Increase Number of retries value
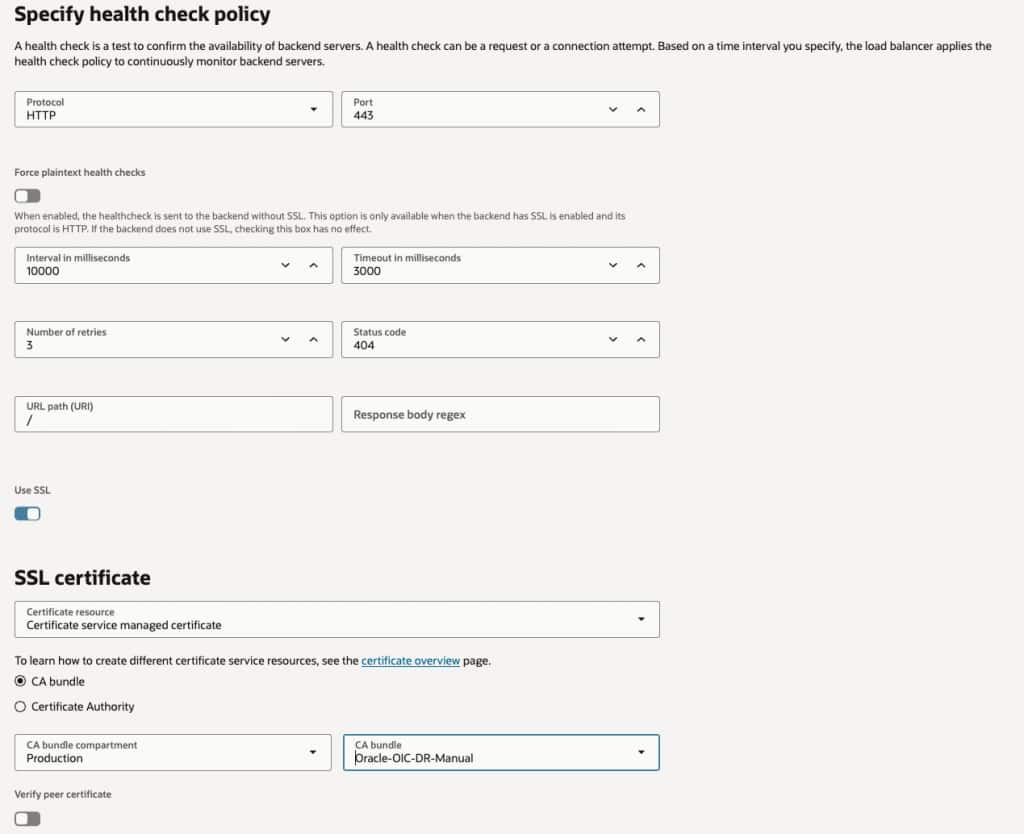Viewport: 1024px width, 834px height. [313, 339]
